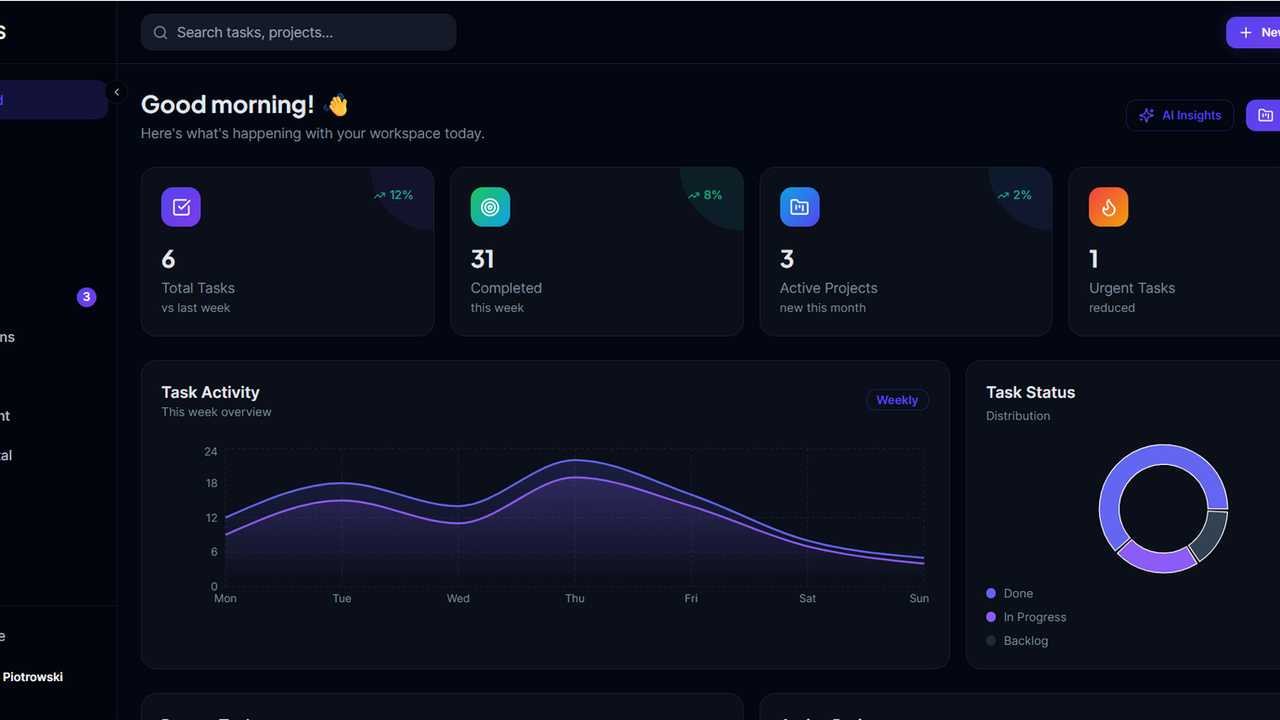Click the Urgent Tasks label
Viewport: 1280px width, 720px height.
pos(1132,288)
